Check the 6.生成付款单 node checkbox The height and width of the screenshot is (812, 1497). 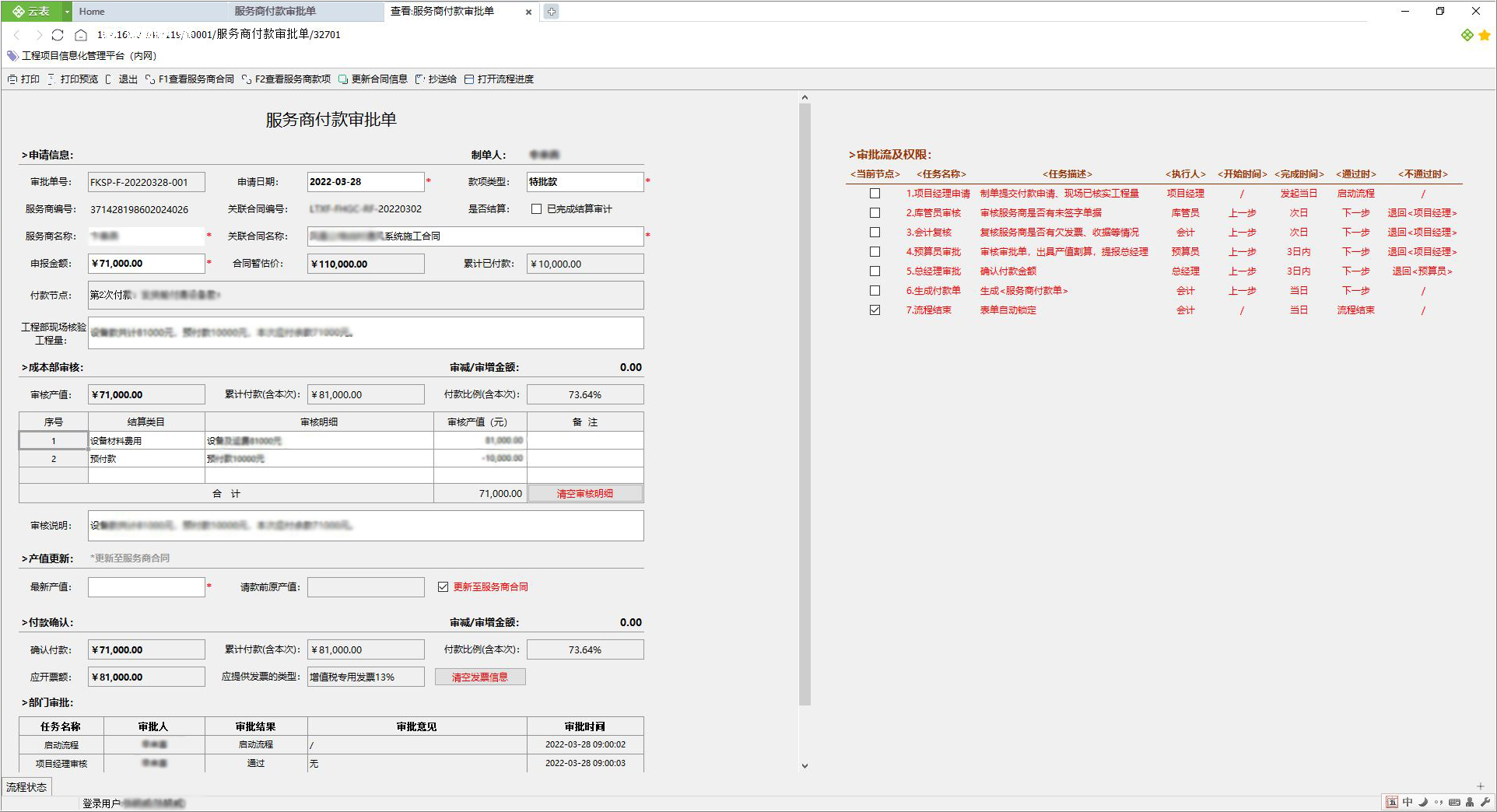coord(875,291)
